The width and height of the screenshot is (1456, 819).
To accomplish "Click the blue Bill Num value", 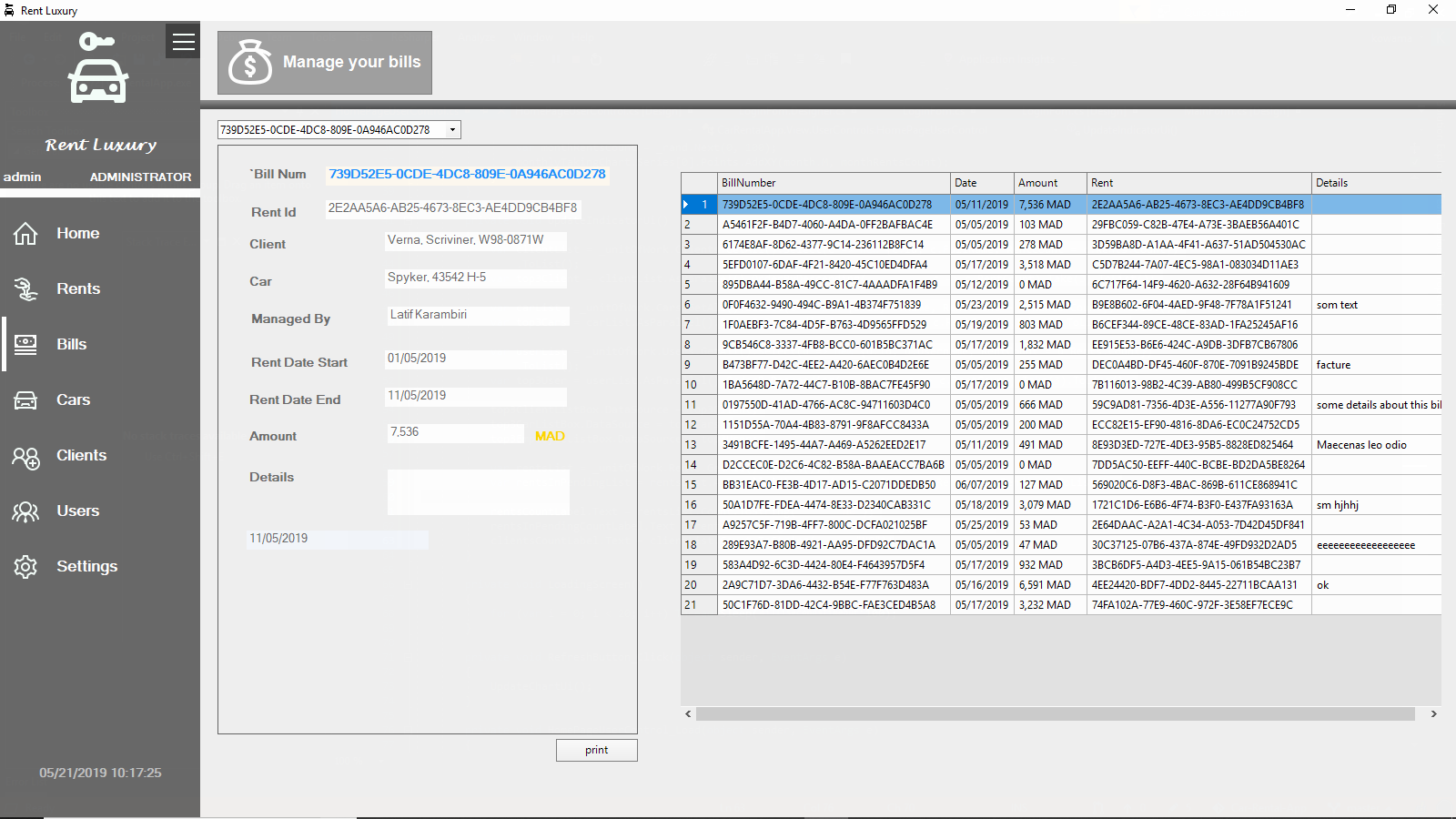I will point(467,174).
